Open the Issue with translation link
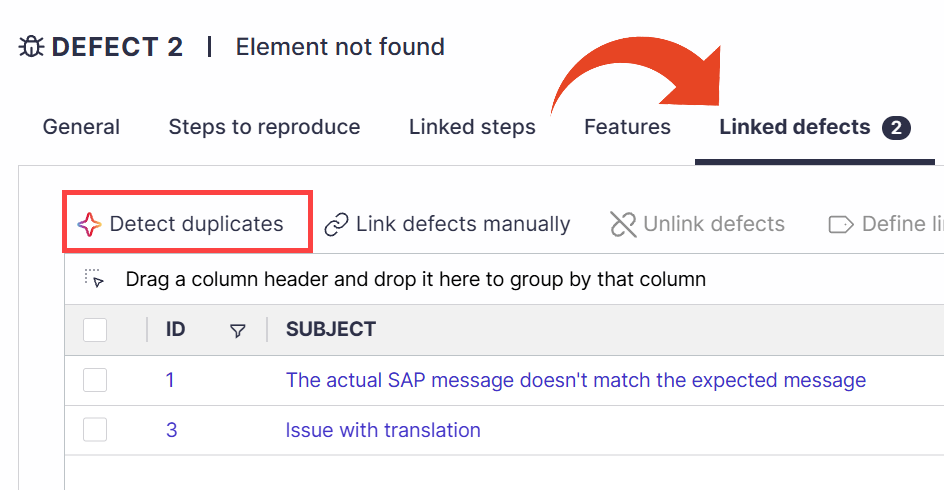The height and width of the screenshot is (490, 944). click(x=383, y=430)
